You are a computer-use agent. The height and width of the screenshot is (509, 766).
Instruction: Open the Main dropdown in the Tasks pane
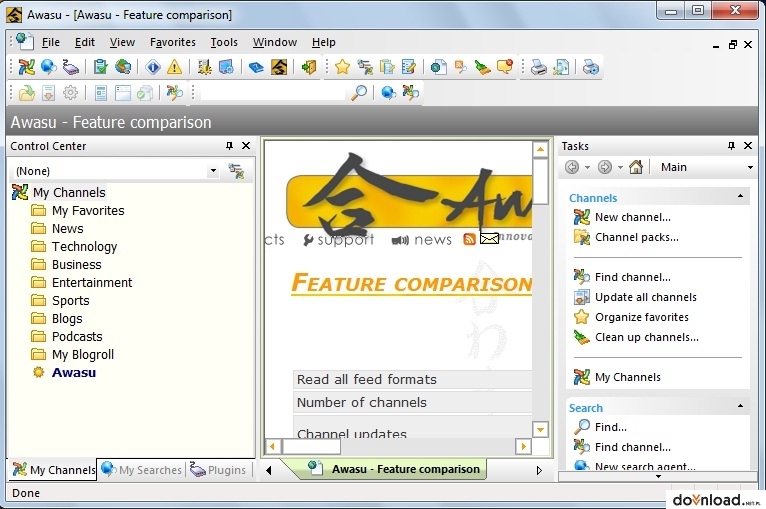(x=750, y=167)
